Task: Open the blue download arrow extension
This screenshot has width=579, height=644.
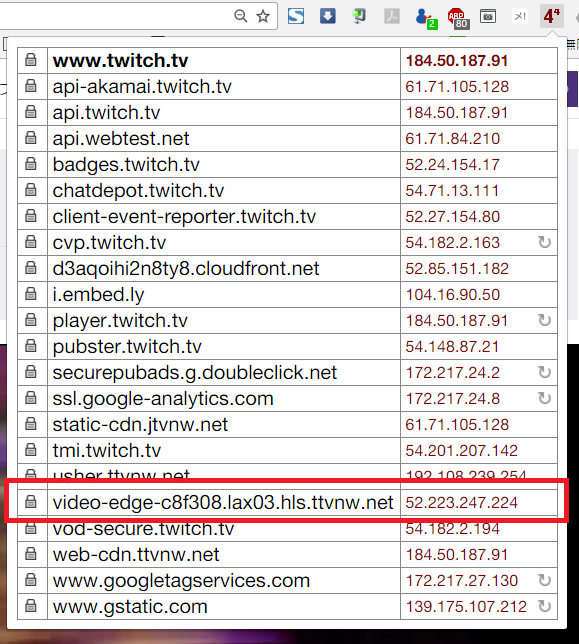Action: [x=327, y=16]
